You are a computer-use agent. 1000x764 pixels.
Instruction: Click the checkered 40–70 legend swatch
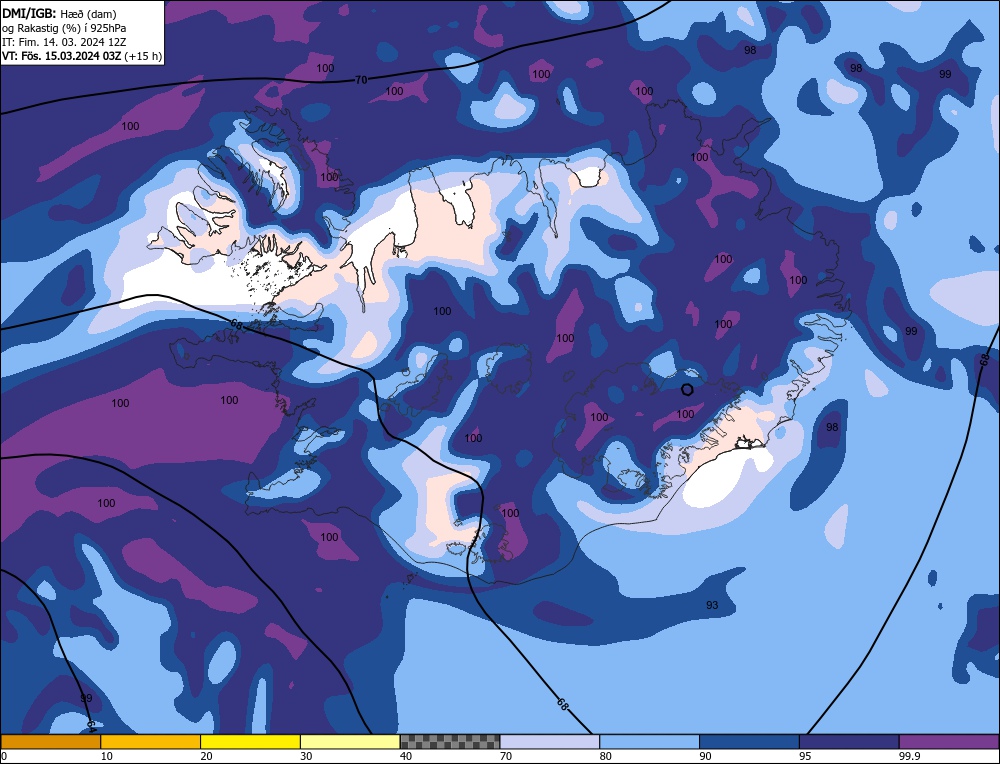[450, 742]
